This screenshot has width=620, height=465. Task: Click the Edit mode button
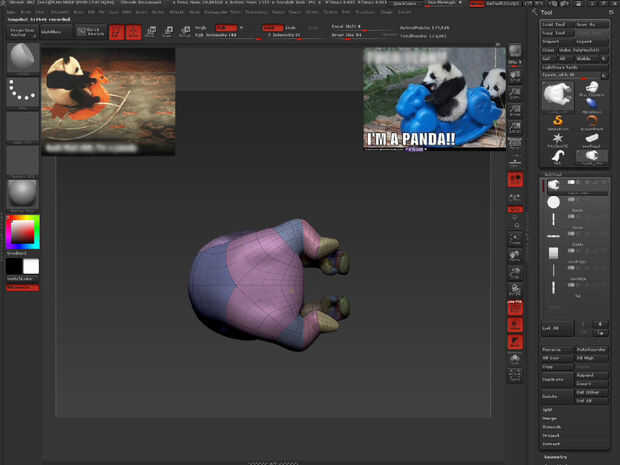pyautogui.click(x=116, y=32)
